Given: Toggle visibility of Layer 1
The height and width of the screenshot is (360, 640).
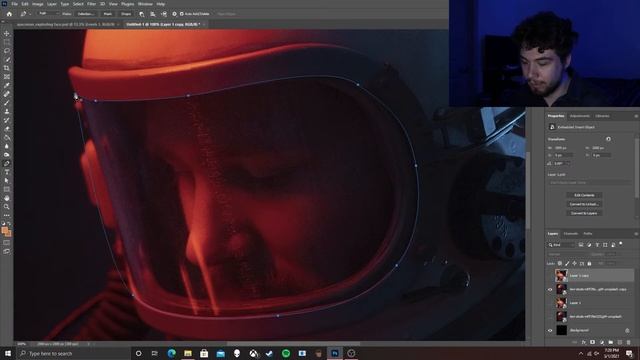Looking at the screenshot, I should pos(550,303).
